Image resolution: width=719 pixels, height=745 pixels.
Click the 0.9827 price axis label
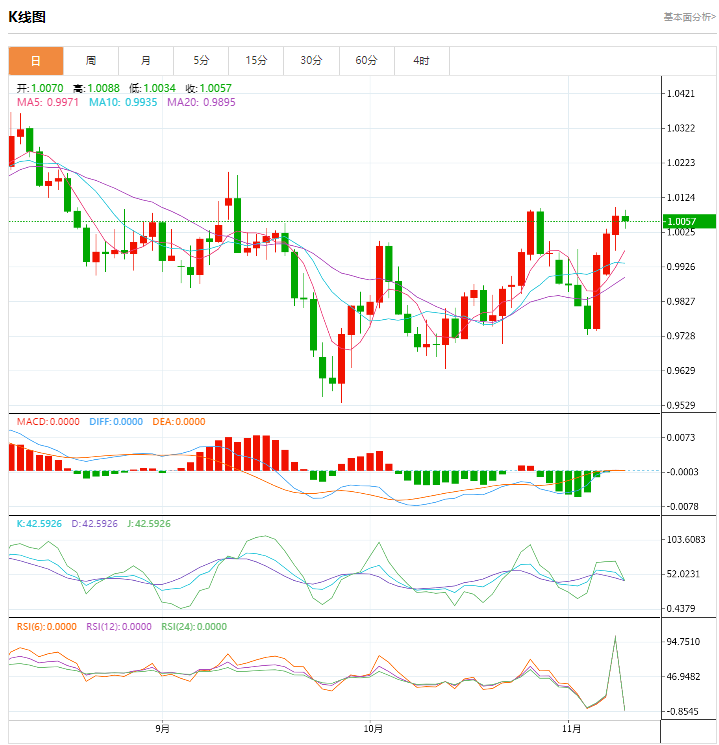click(x=681, y=301)
